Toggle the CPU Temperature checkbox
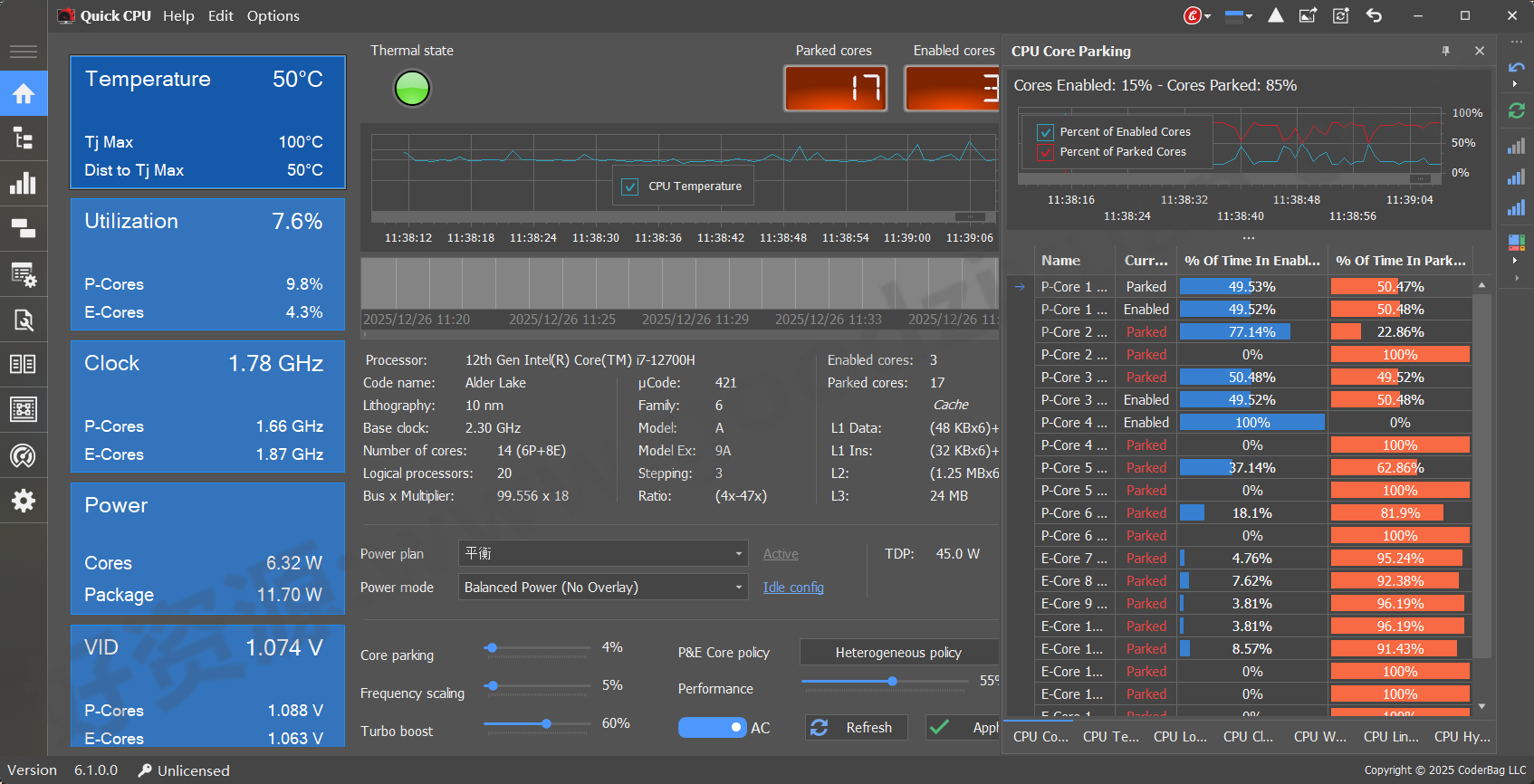1534x784 pixels. pyautogui.click(x=630, y=186)
